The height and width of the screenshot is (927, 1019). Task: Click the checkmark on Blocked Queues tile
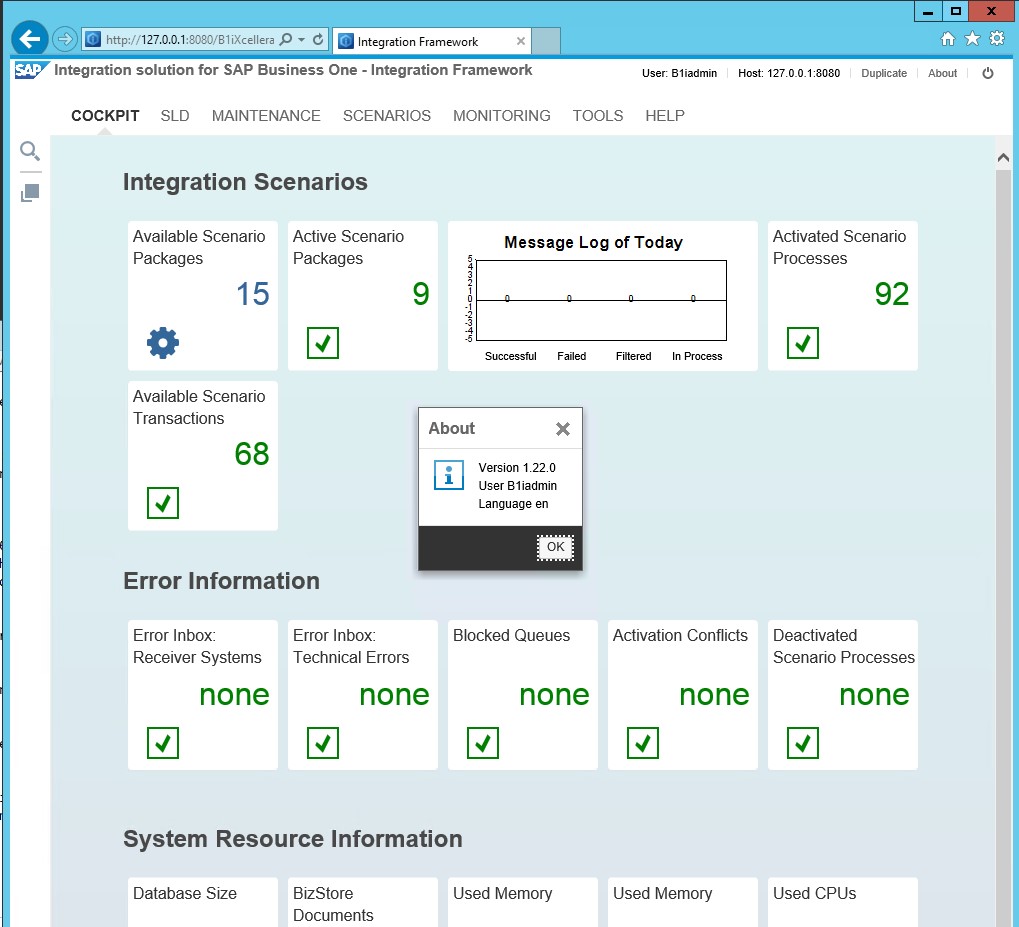coord(482,743)
